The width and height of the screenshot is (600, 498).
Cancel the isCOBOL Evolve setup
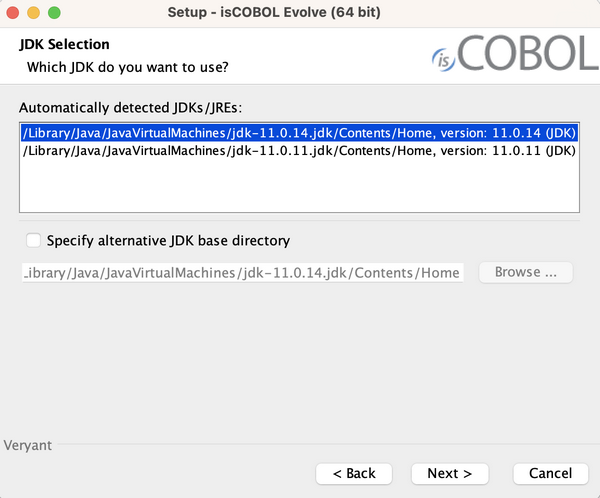[550, 474]
